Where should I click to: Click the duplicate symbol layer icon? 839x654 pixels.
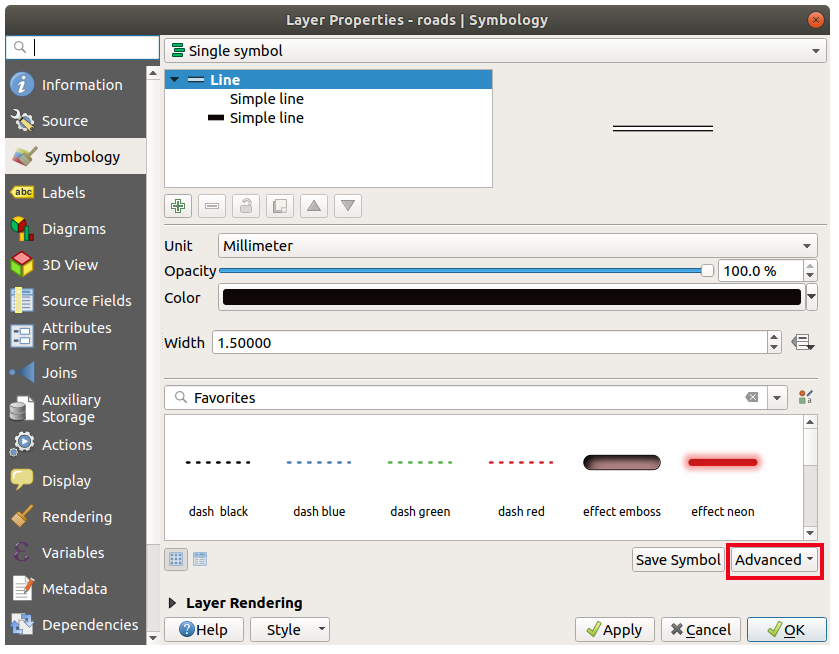280,206
